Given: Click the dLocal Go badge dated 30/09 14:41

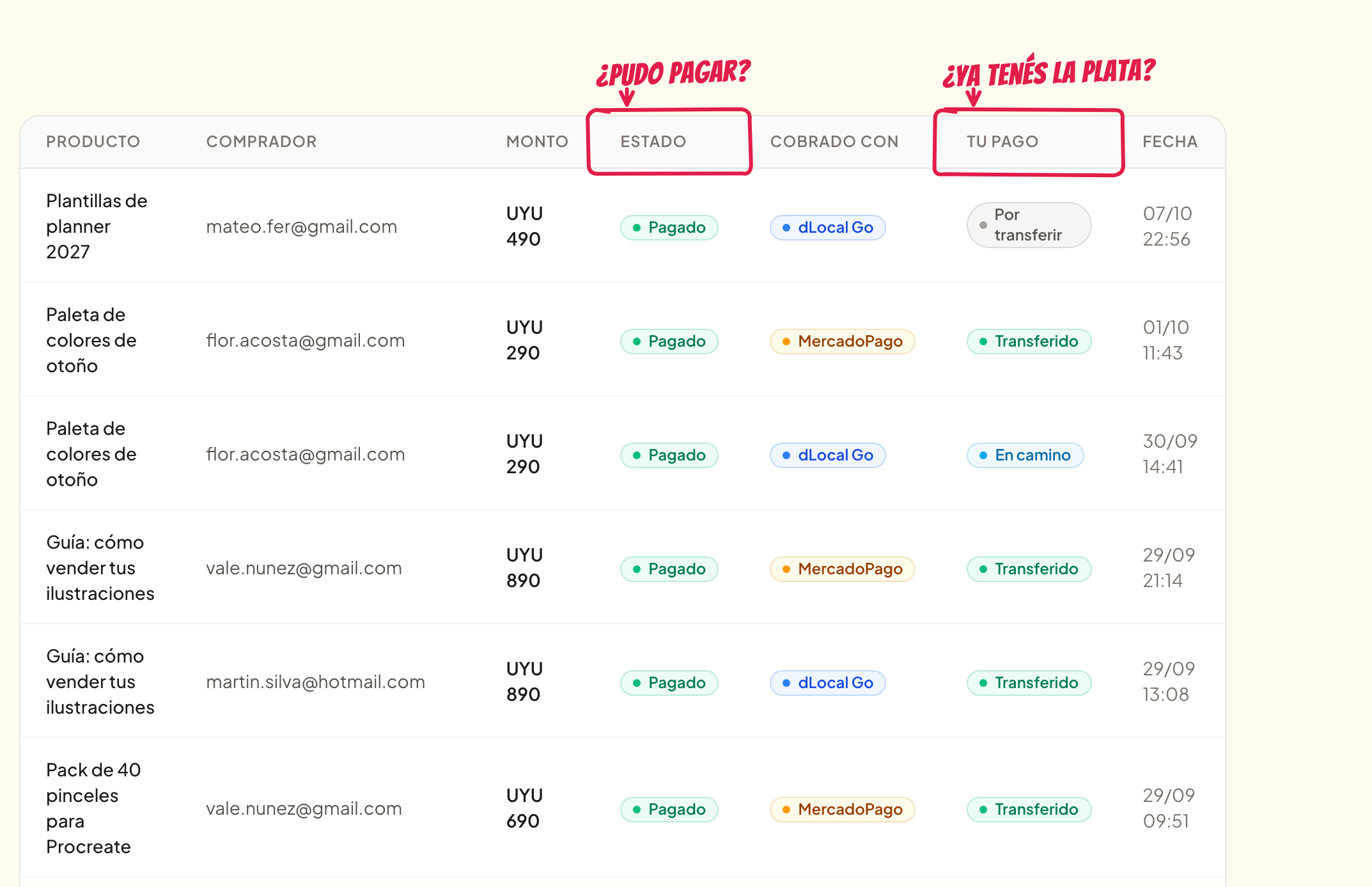Looking at the screenshot, I should (x=827, y=455).
